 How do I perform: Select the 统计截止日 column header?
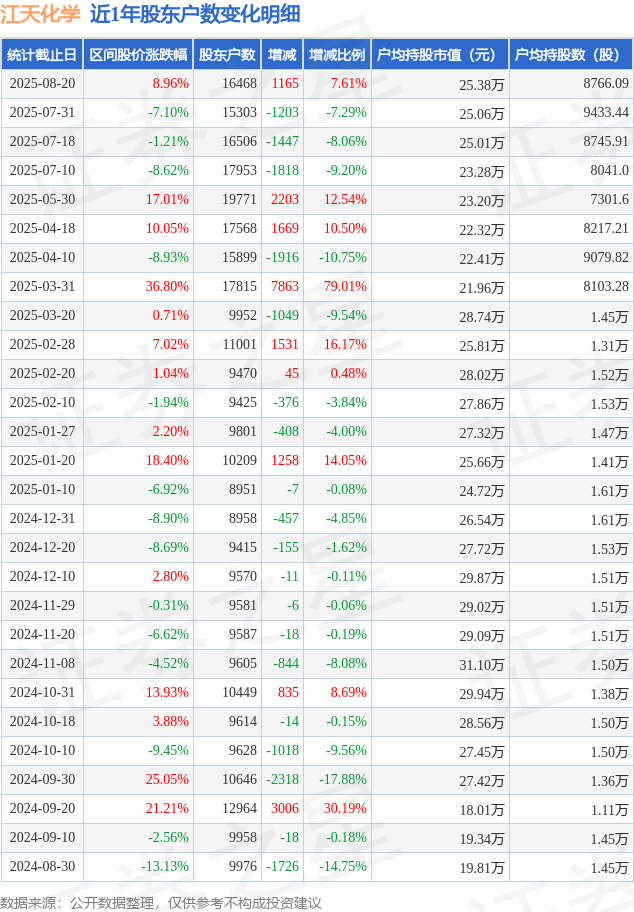point(42,55)
